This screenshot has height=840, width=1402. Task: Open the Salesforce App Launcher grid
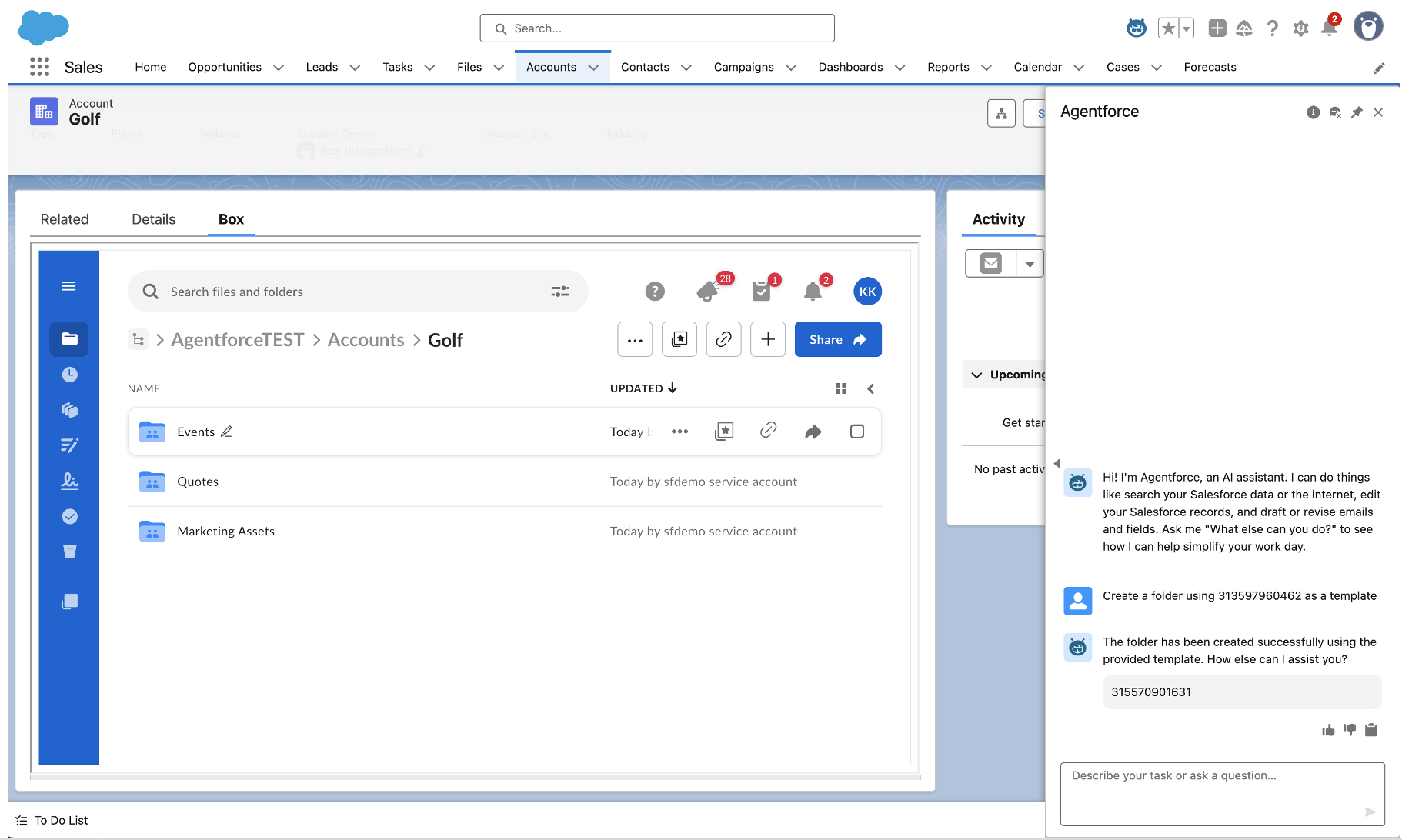coord(39,67)
